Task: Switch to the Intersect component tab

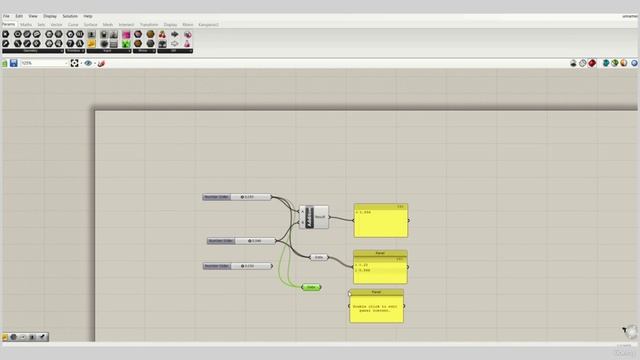Action: [x=126, y=25]
